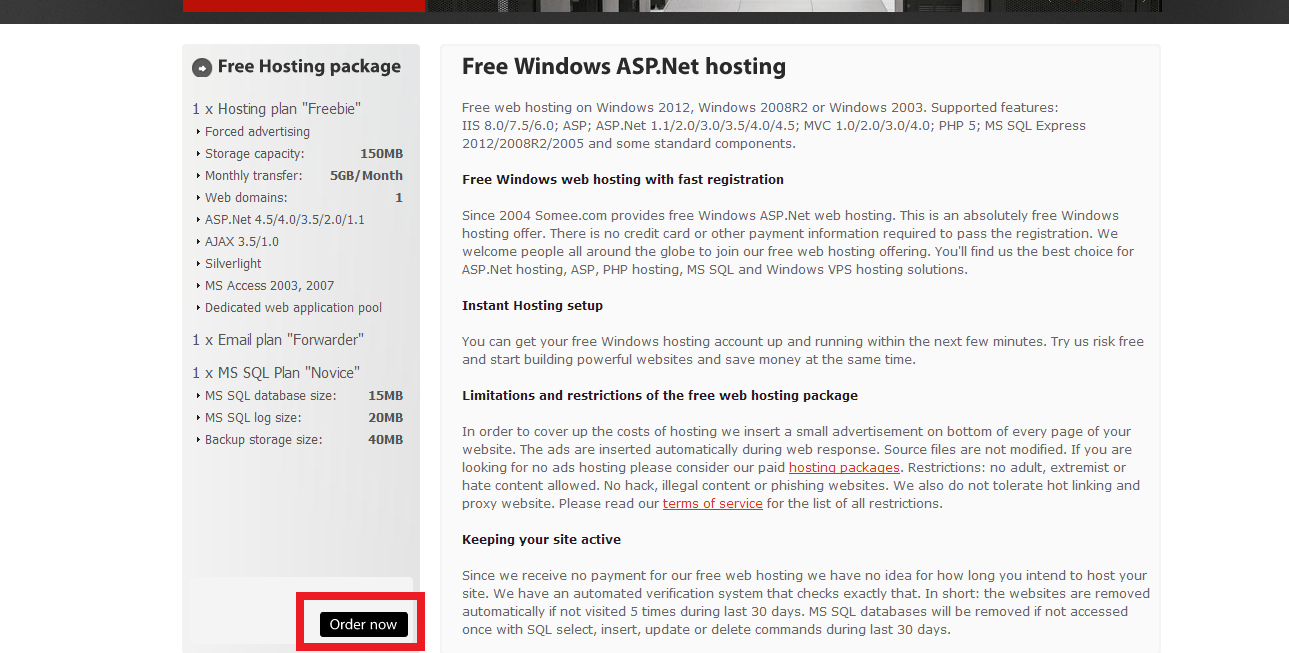
Task: Click the Instant Hosting setup subheading
Action: point(532,306)
